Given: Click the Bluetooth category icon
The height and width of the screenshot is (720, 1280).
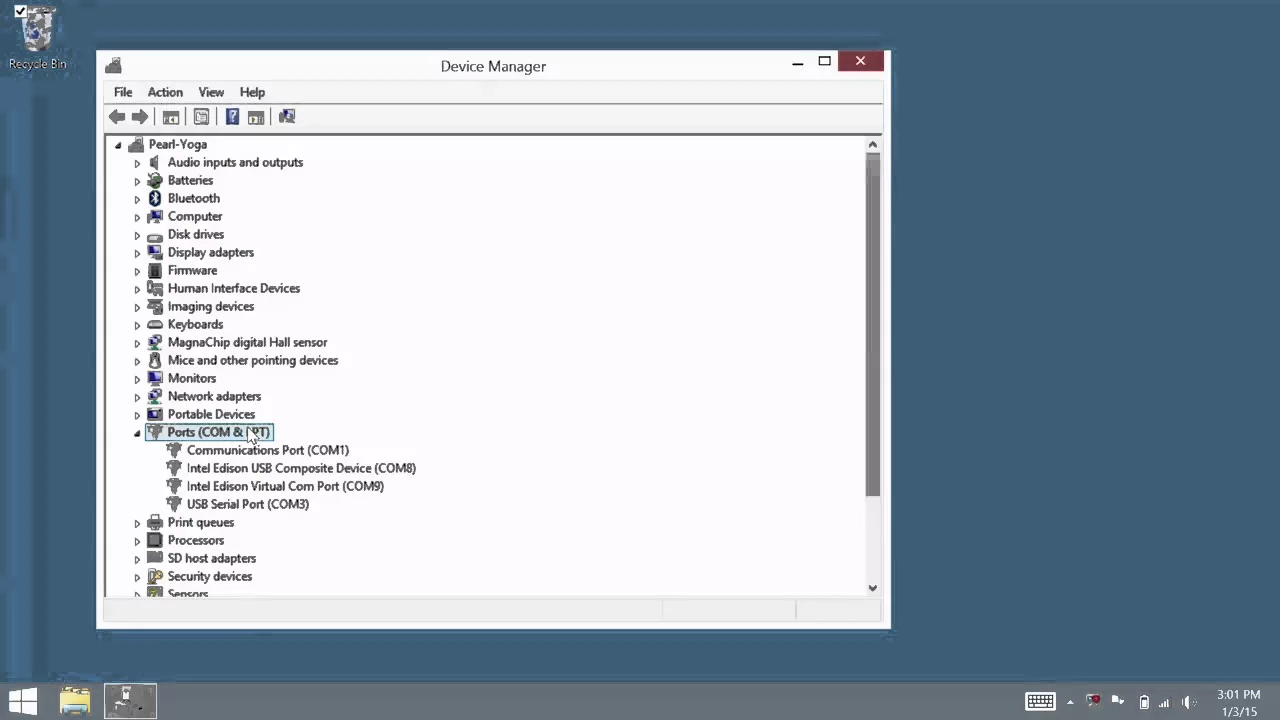Looking at the screenshot, I should tap(155, 198).
